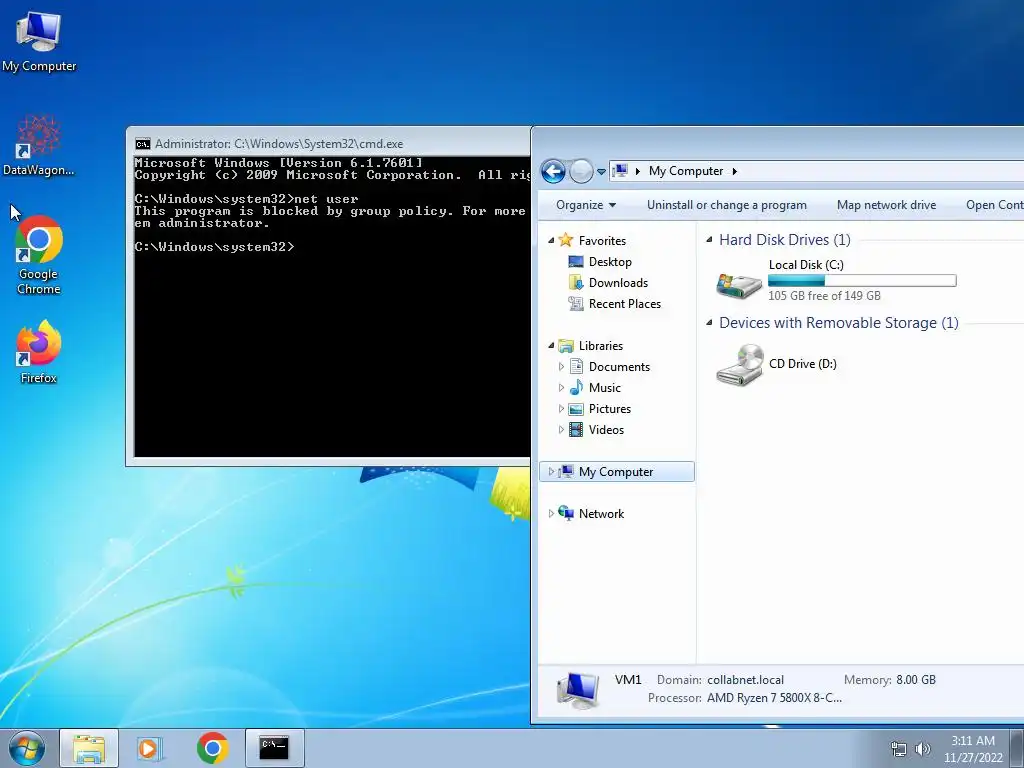The height and width of the screenshot is (768, 1024).
Task: Click AMD Ryzen 7 5800X processor text
Action: click(x=774, y=698)
